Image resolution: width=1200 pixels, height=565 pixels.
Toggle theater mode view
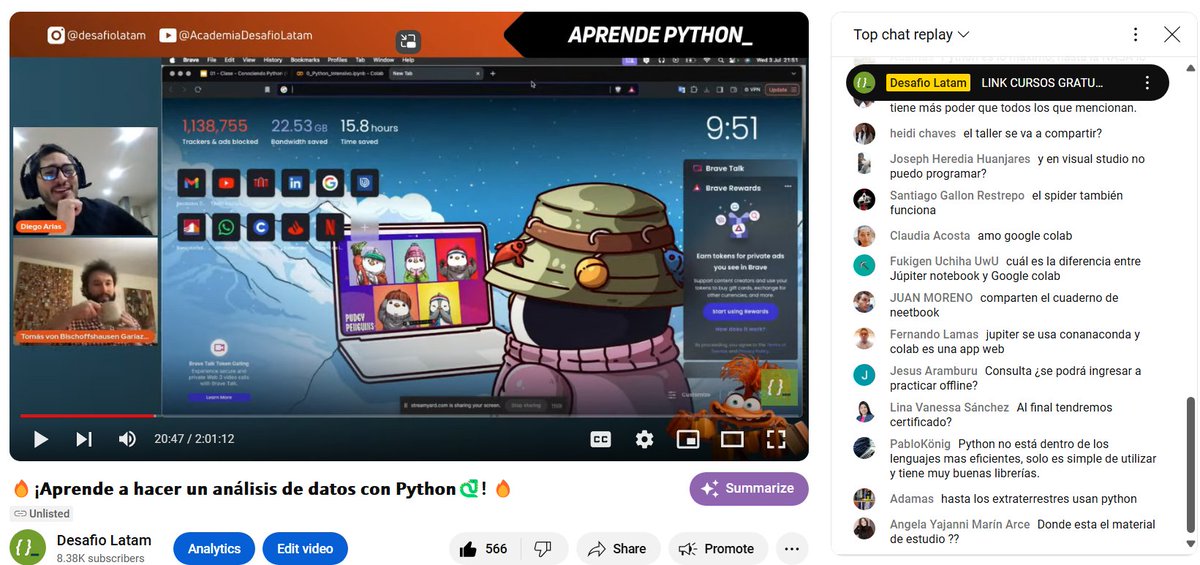732,439
